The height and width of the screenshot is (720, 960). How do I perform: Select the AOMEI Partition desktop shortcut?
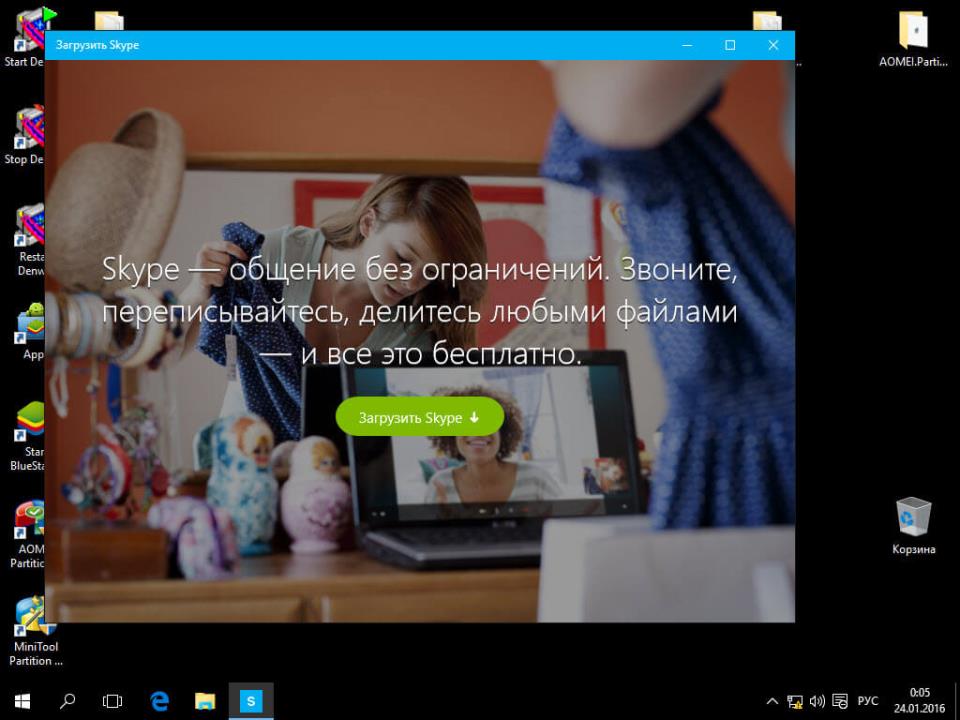[27, 534]
